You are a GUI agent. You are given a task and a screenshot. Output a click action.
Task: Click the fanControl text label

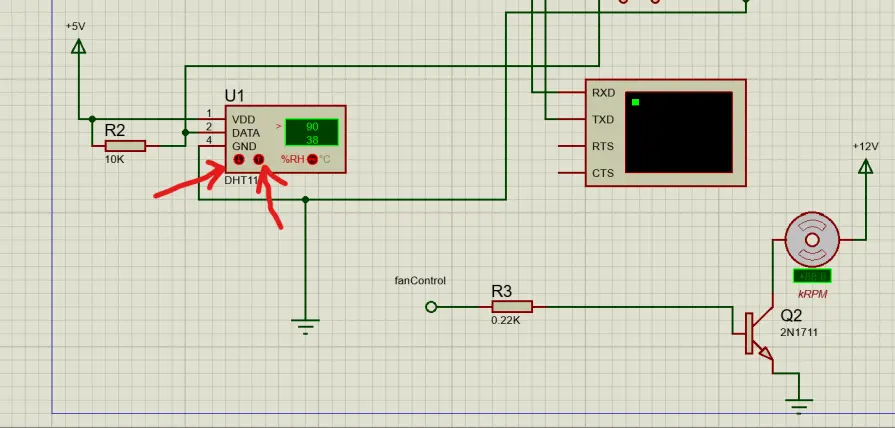click(420, 280)
